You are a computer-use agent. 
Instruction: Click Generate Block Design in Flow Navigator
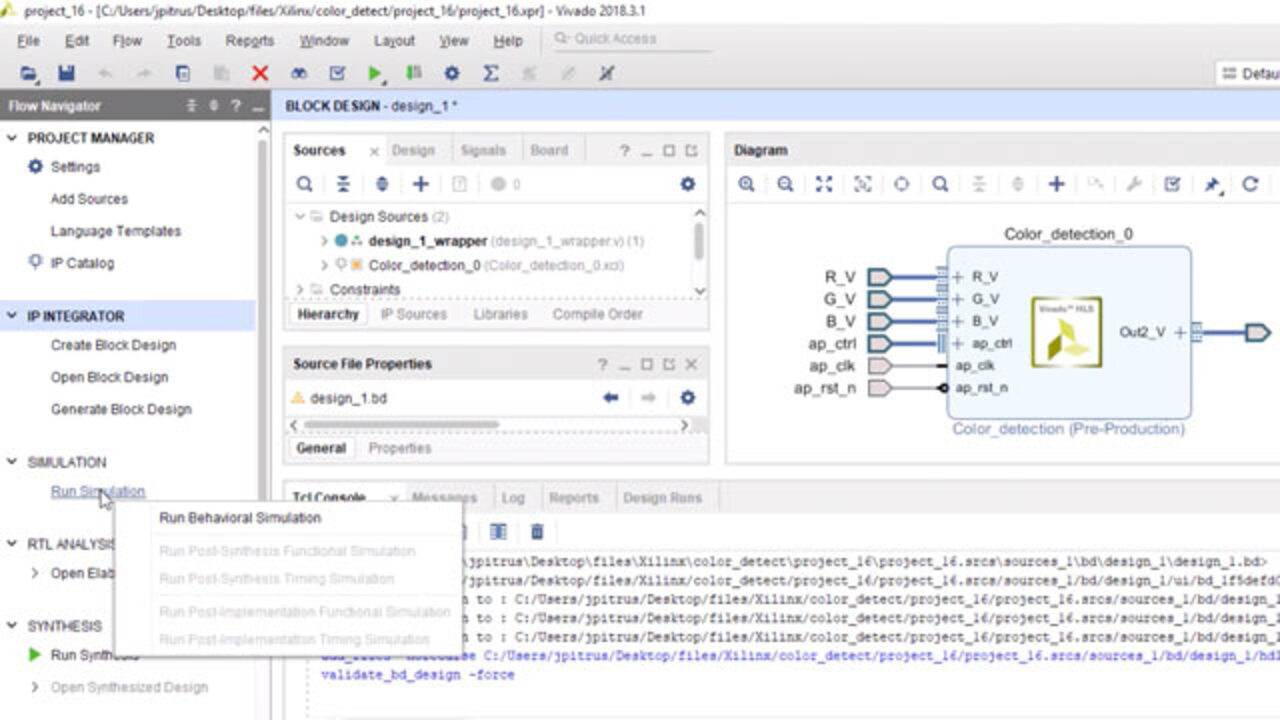pyautogui.click(x=121, y=409)
